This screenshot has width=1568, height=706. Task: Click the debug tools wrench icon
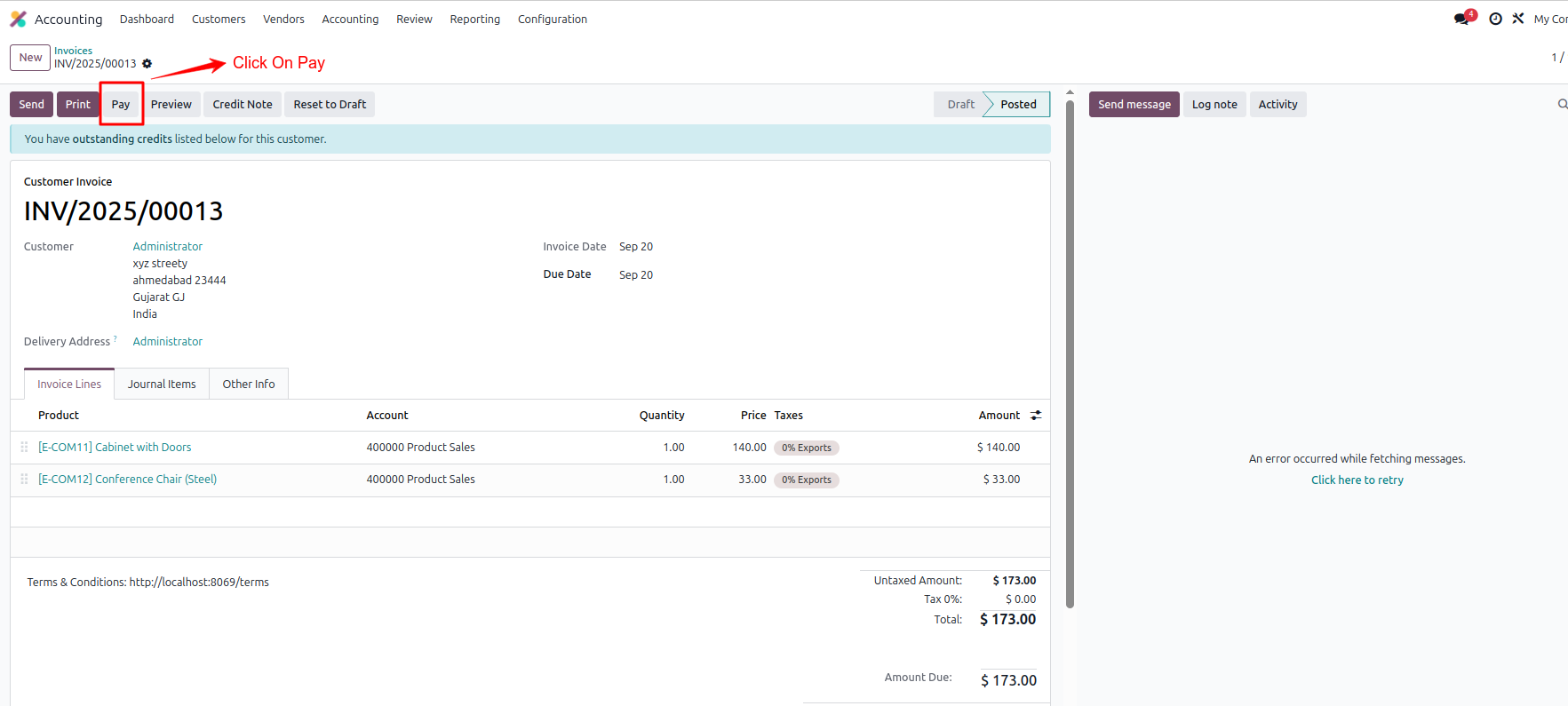point(1518,19)
